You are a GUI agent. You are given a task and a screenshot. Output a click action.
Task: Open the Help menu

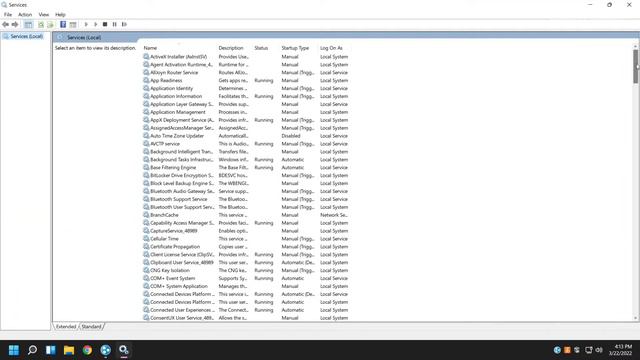(60, 14)
